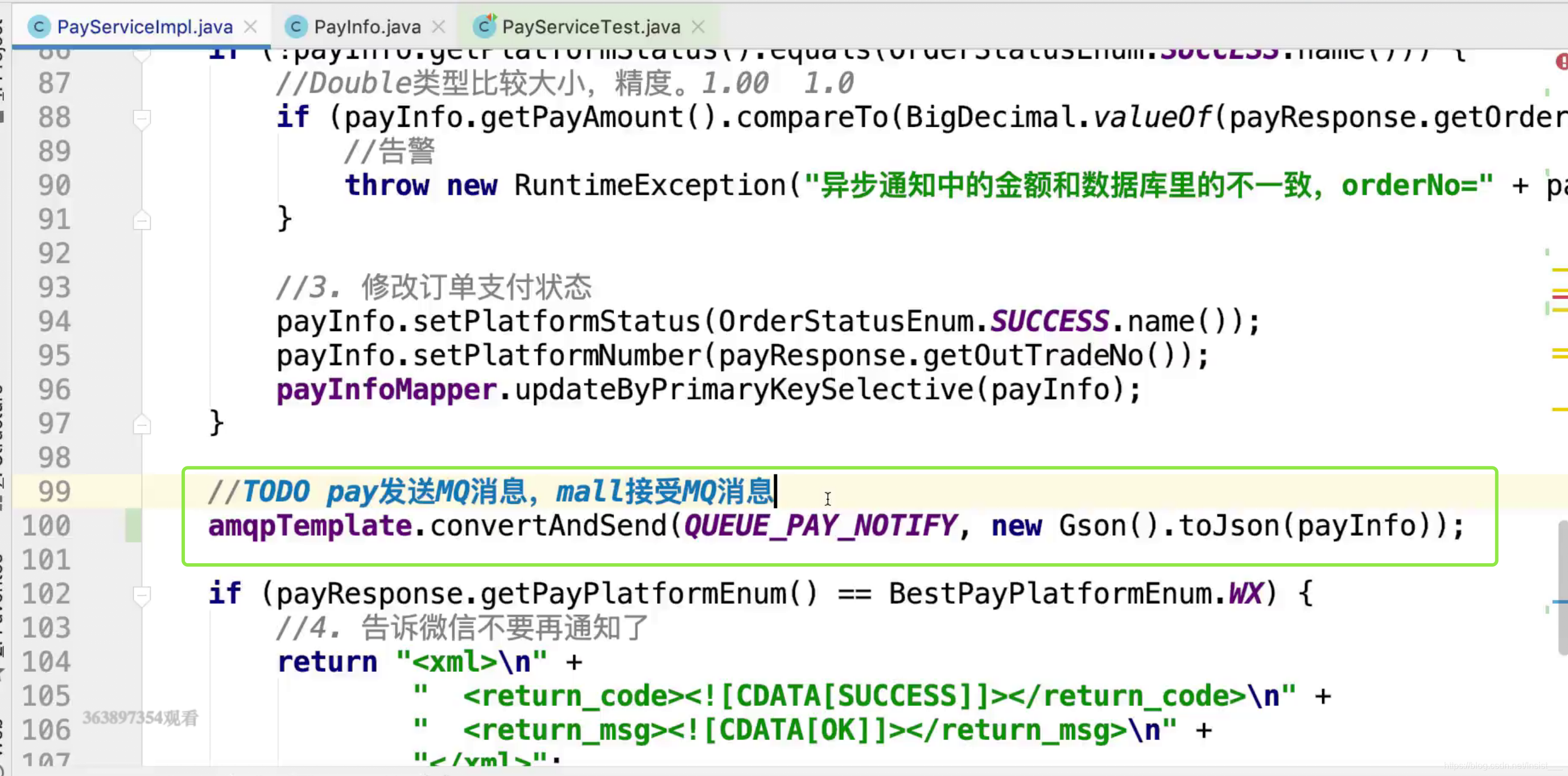Collapse the fold marker at line 97
1568x776 pixels.
point(141,424)
